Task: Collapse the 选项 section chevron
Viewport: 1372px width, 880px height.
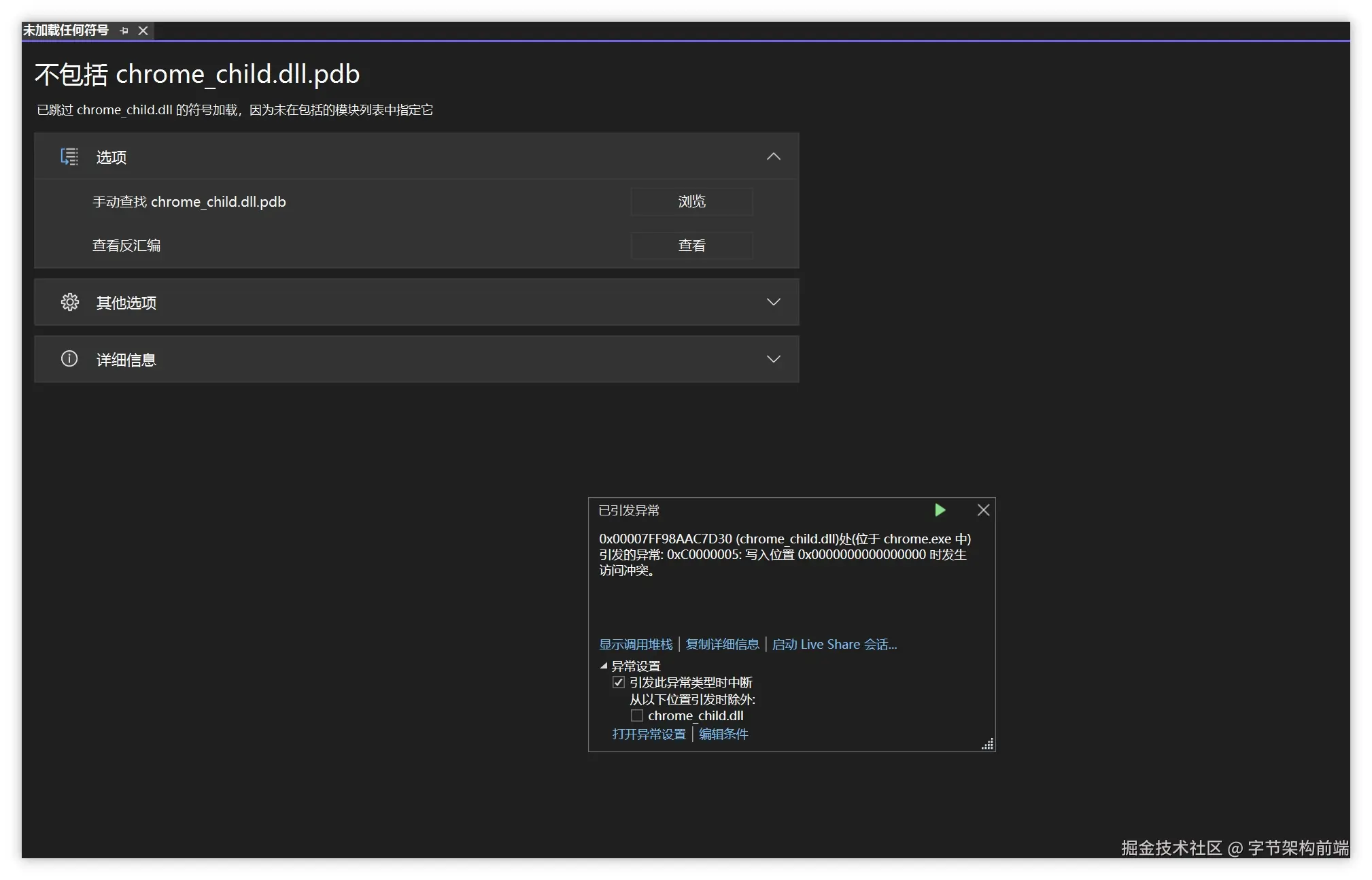Action: tap(773, 157)
